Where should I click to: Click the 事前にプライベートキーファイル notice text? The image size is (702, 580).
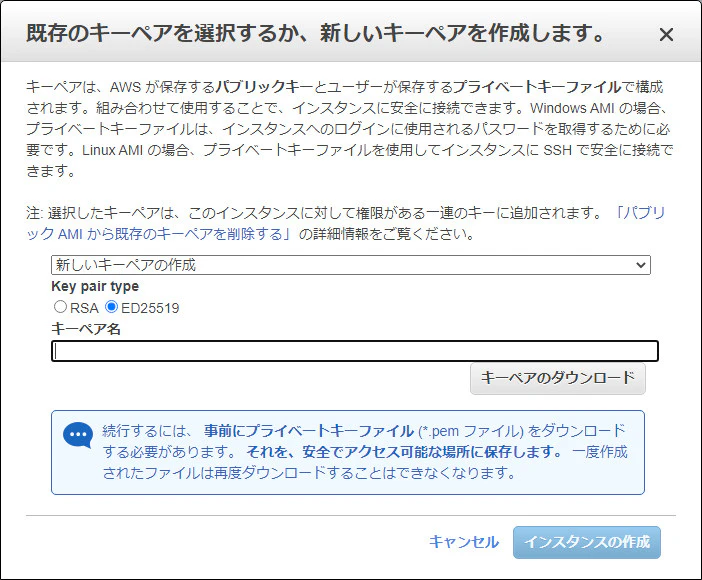309,431
